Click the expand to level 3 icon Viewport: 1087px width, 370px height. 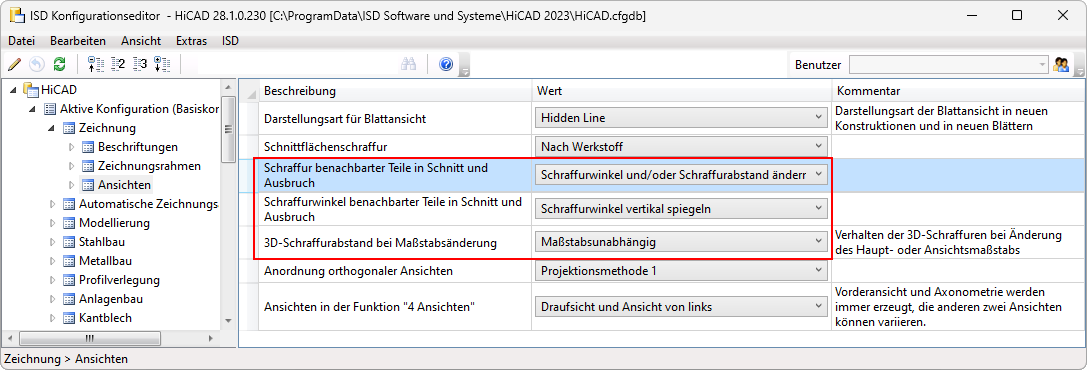tap(140, 64)
